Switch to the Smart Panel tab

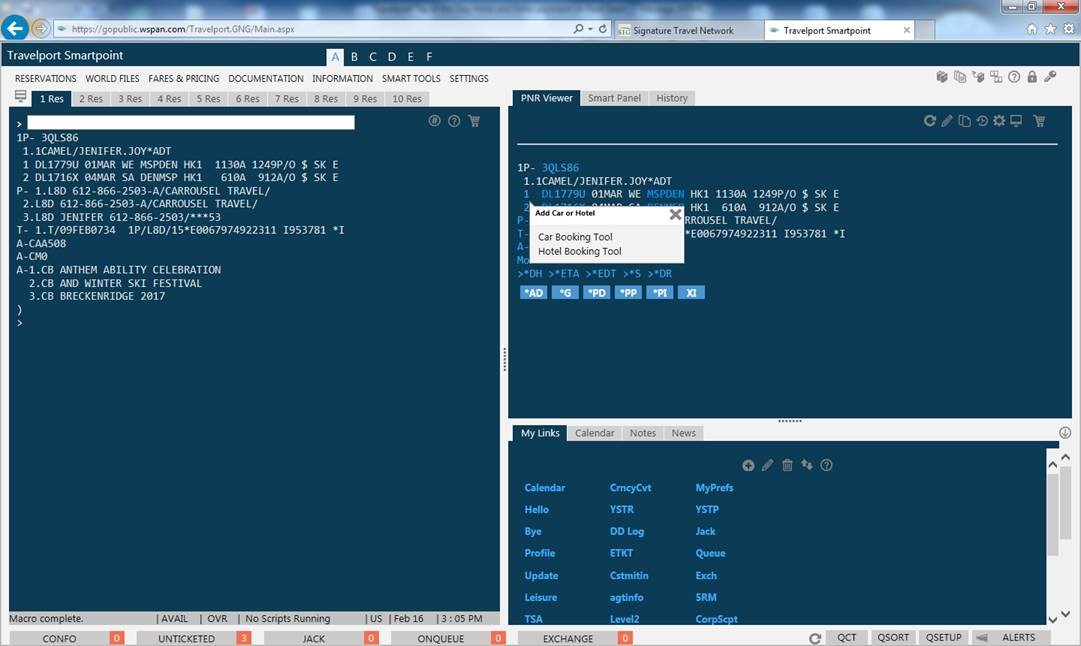tap(614, 98)
